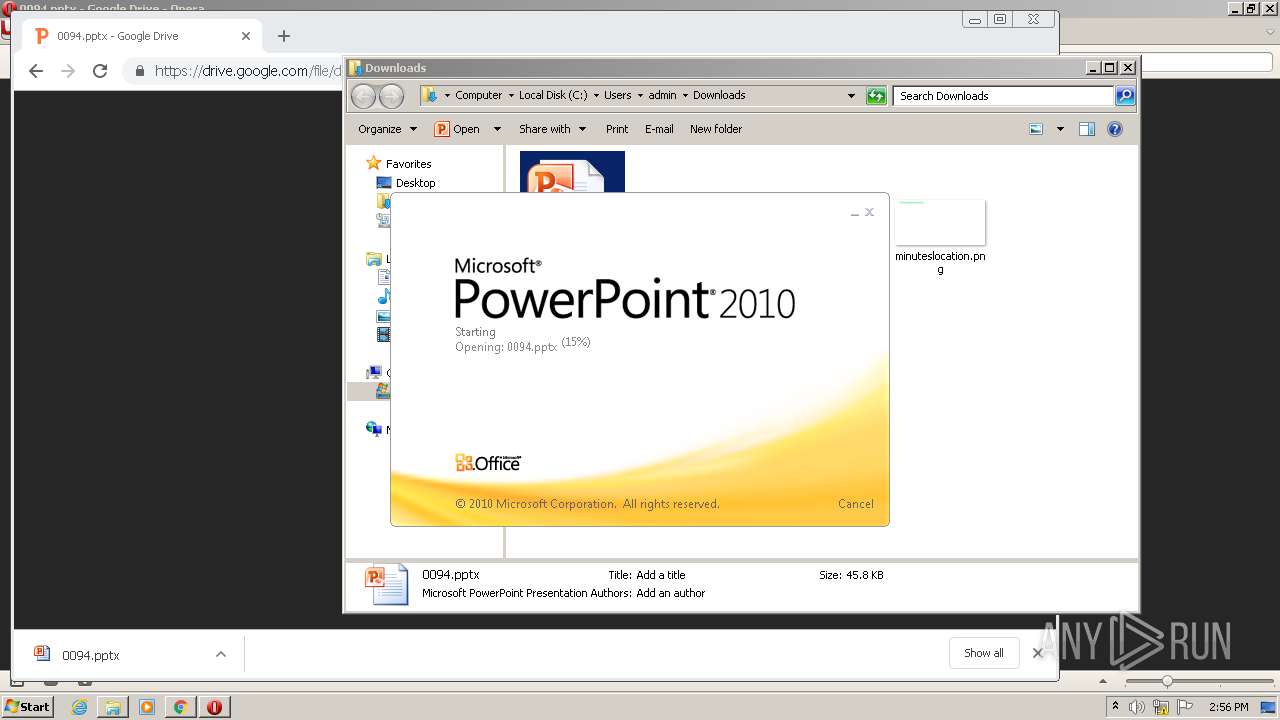
Task: Click the Favorites star in the navigation pane
Action: tap(374, 163)
